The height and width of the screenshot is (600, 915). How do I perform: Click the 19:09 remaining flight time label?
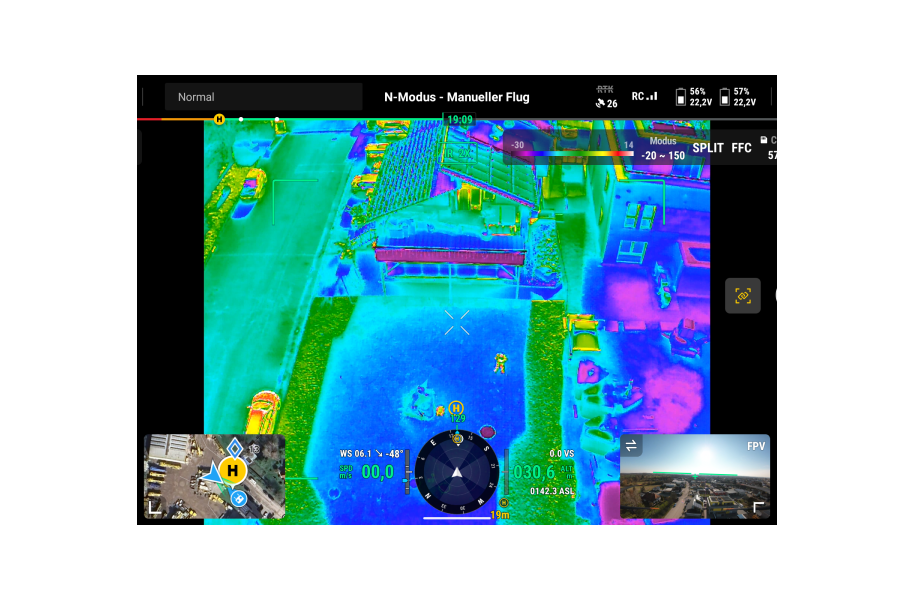click(459, 120)
